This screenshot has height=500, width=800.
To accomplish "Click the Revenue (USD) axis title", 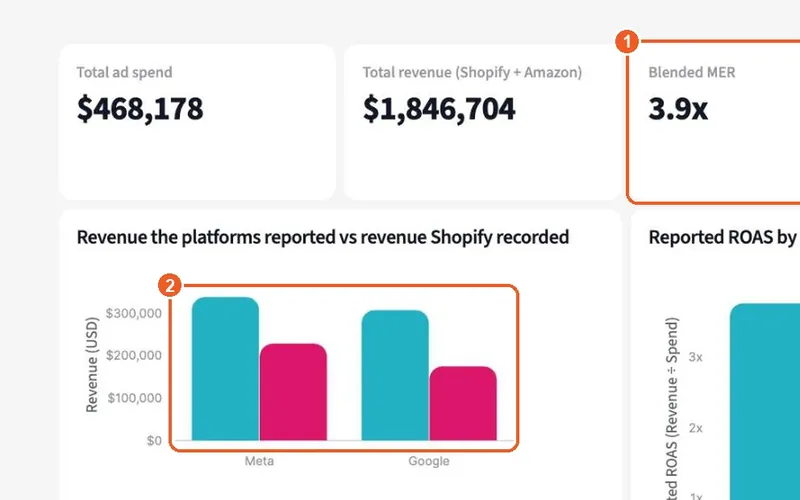I will click(92, 365).
